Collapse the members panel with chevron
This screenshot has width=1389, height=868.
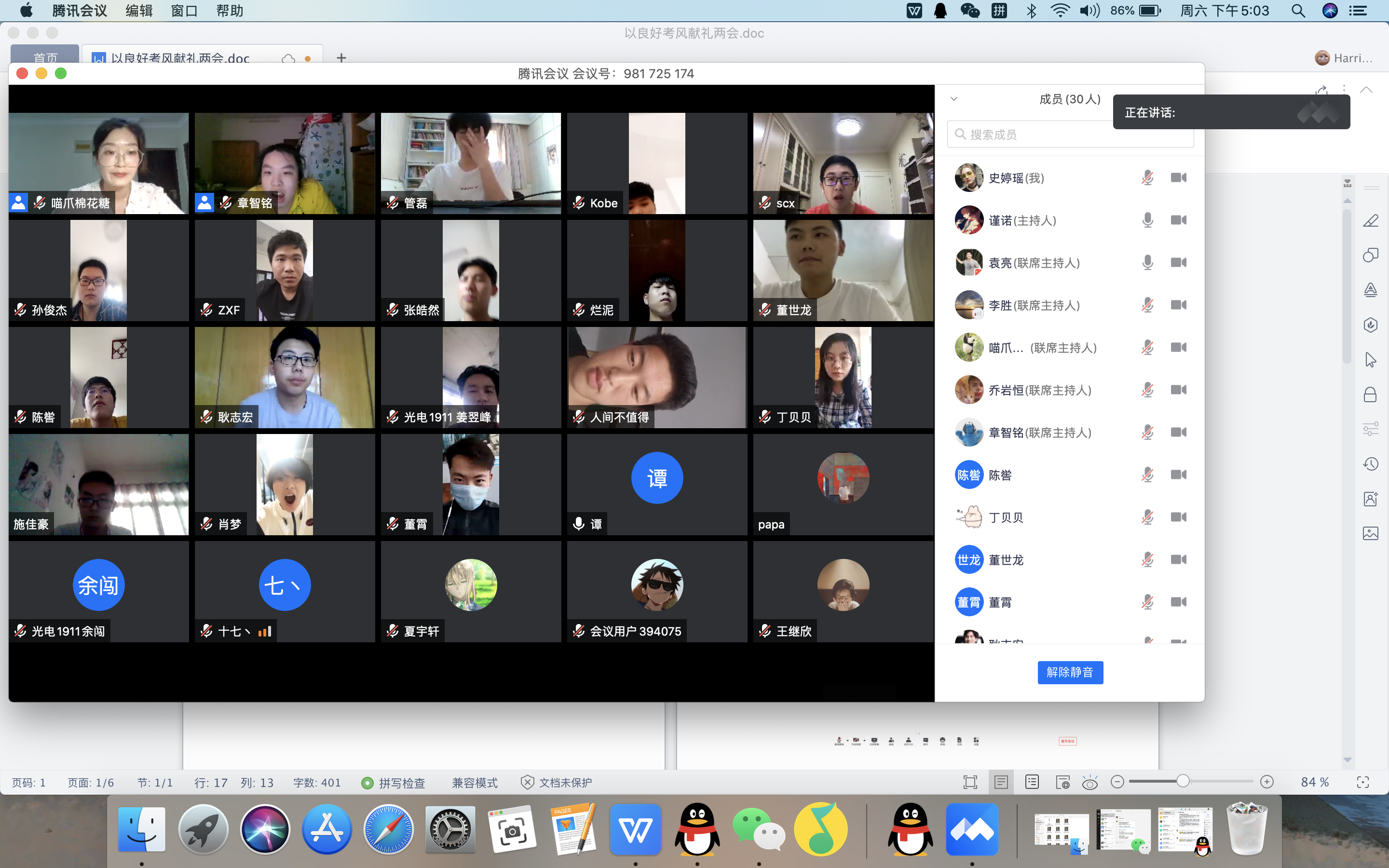pyautogui.click(x=954, y=99)
